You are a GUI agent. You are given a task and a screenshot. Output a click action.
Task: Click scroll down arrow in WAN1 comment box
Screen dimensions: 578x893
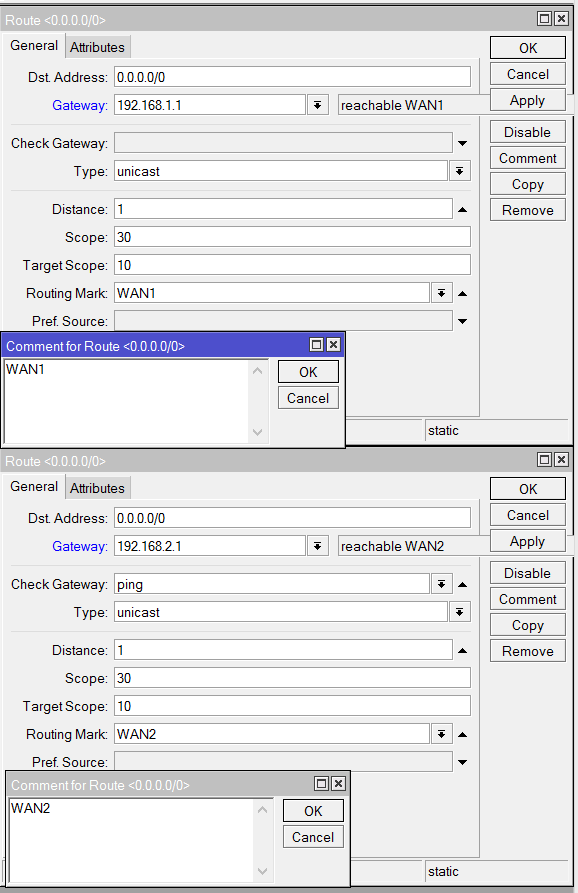[257, 432]
